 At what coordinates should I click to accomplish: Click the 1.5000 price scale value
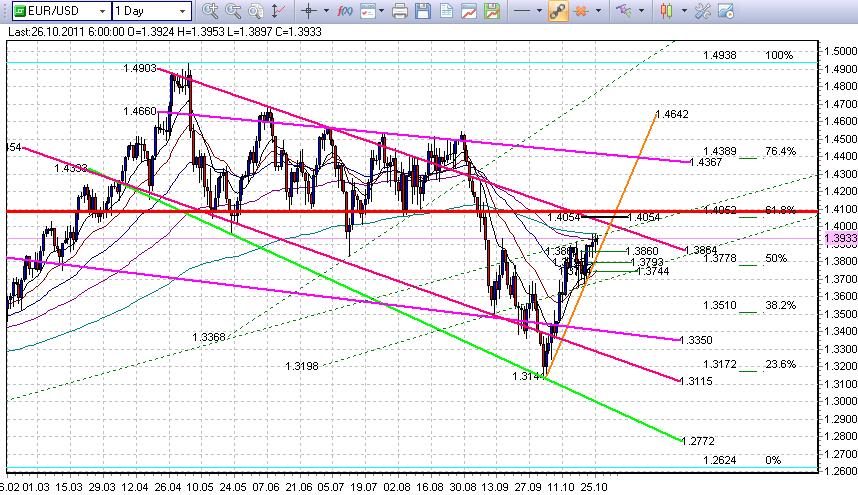click(841, 51)
